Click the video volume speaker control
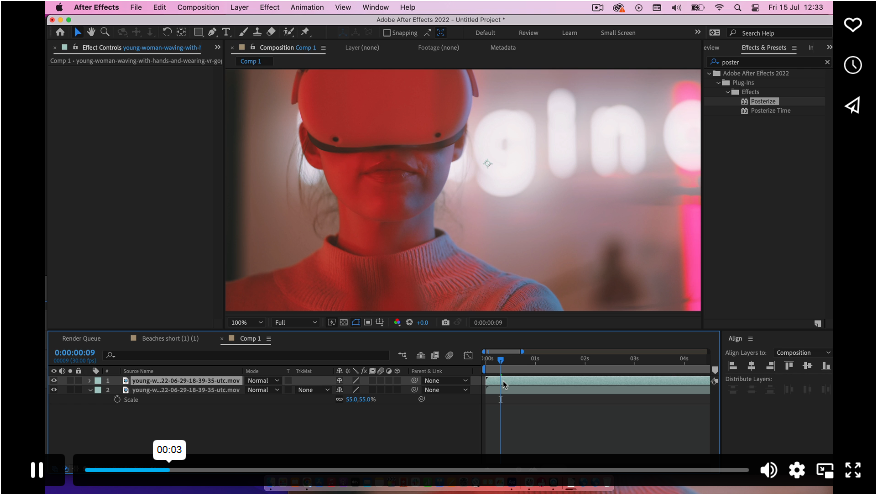Image resolution: width=877 pixels, height=494 pixels. tap(768, 470)
